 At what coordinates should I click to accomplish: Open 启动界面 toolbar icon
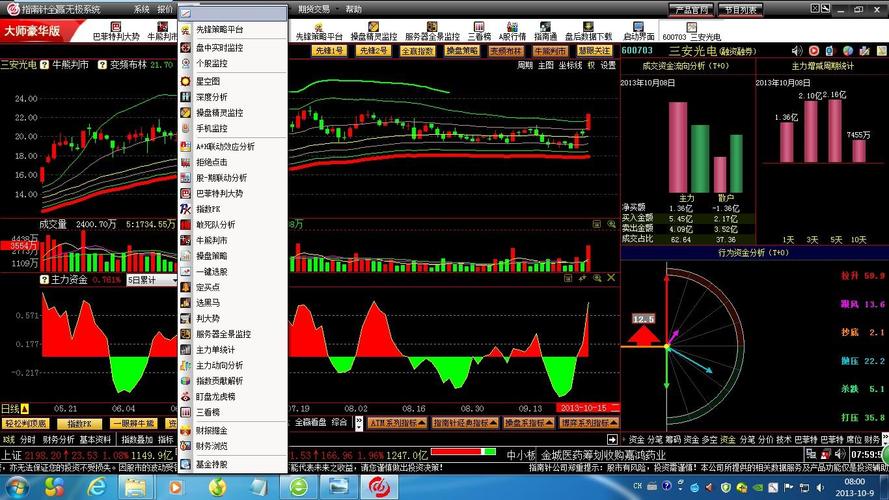[638, 31]
